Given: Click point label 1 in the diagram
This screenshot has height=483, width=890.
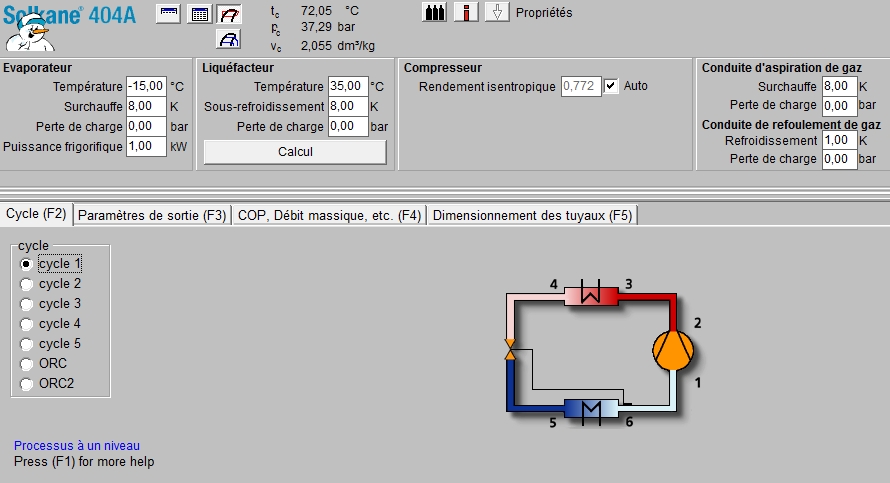Looking at the screenshot, I should [x=698, y=383].
